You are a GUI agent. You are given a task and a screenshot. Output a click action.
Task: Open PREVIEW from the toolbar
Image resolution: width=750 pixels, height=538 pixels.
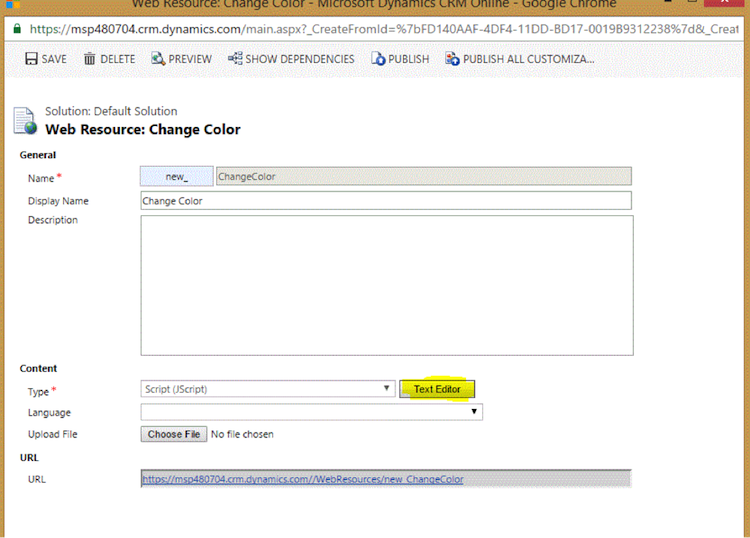[190, 59]
